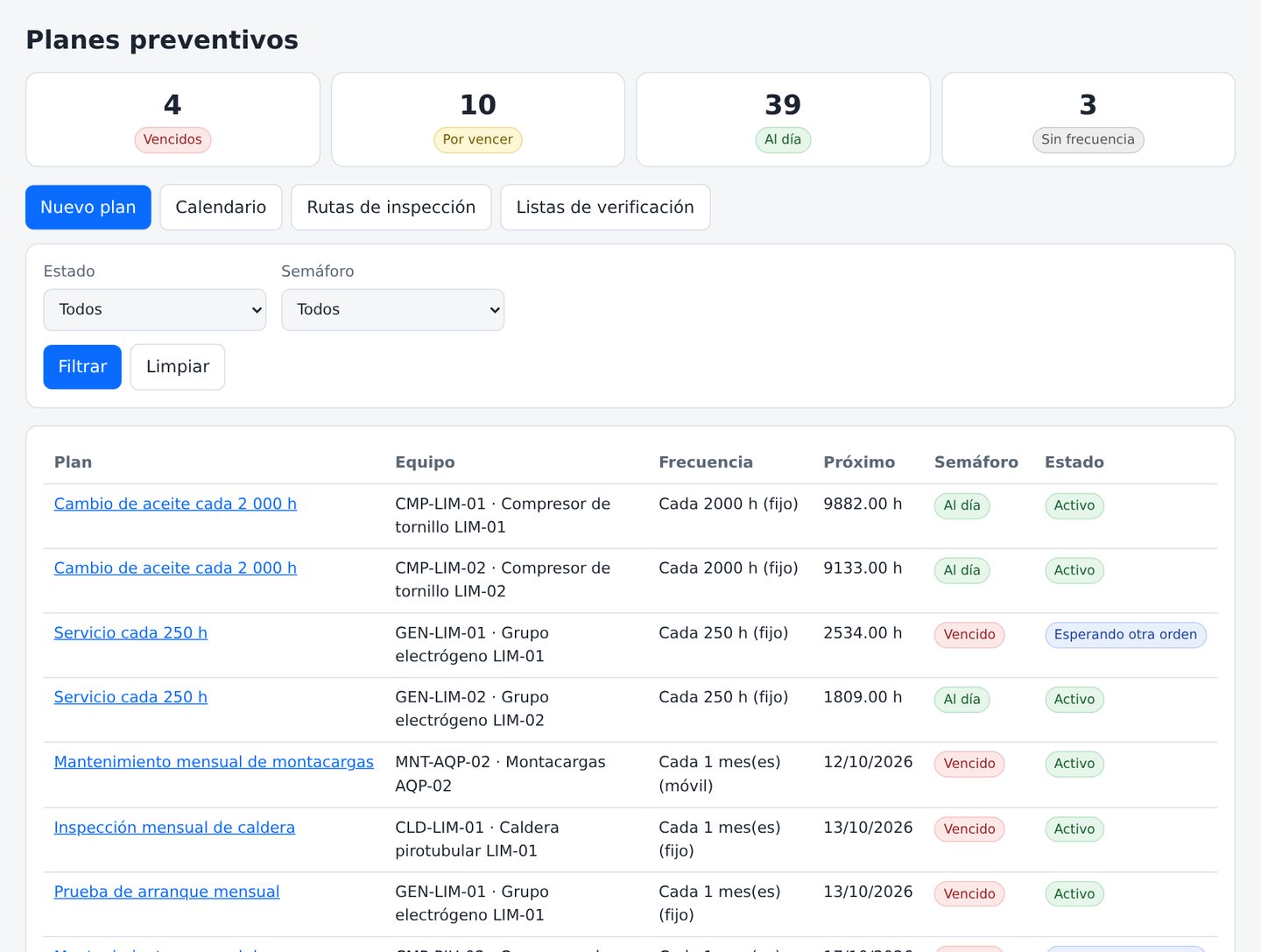Open the Calendario view

[x=221, y=208]
